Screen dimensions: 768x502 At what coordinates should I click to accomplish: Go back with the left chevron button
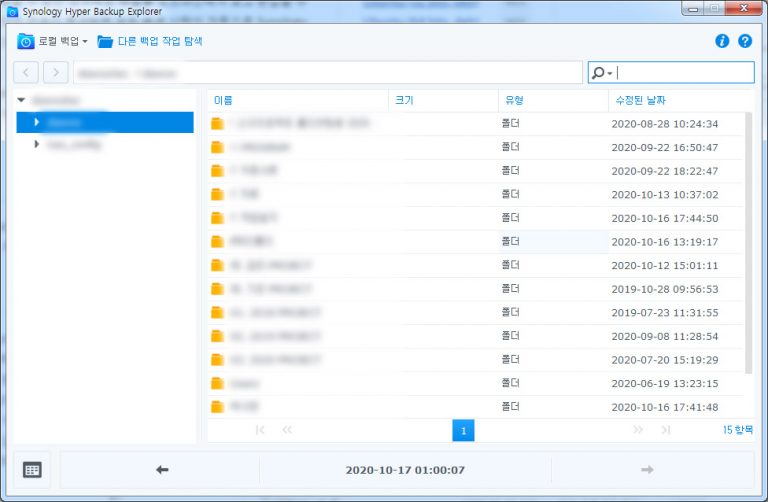point(26,73)
